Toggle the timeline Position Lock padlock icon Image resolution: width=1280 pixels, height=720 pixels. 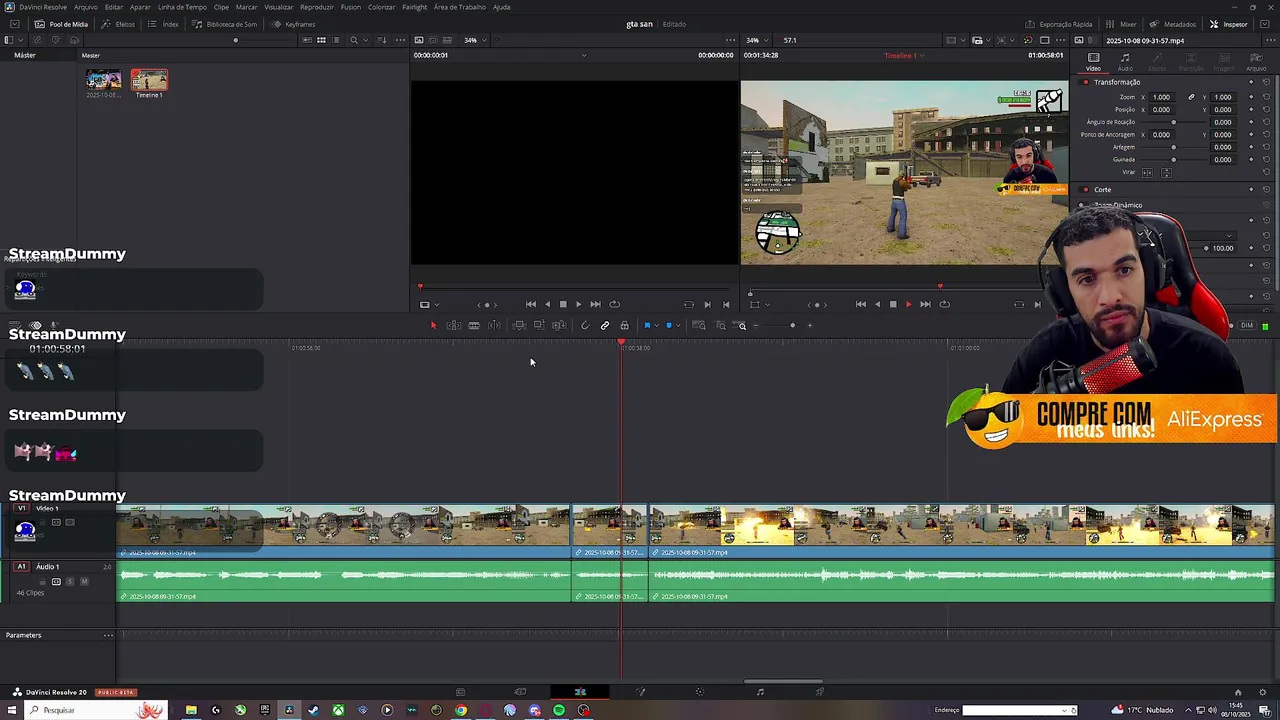(624, 325)
